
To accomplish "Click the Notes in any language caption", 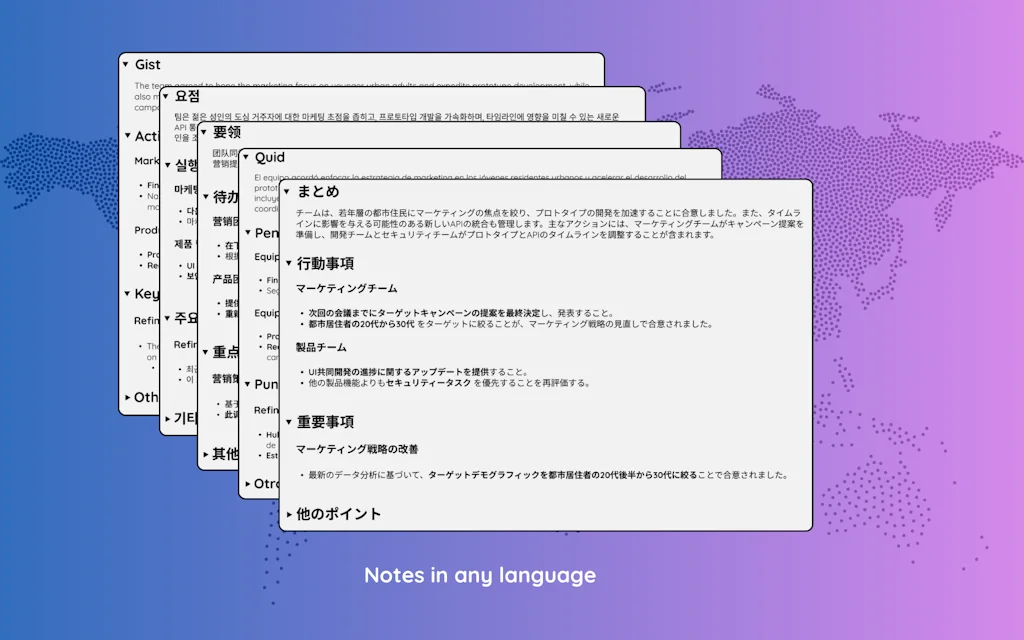I will (x=478, y=575).
